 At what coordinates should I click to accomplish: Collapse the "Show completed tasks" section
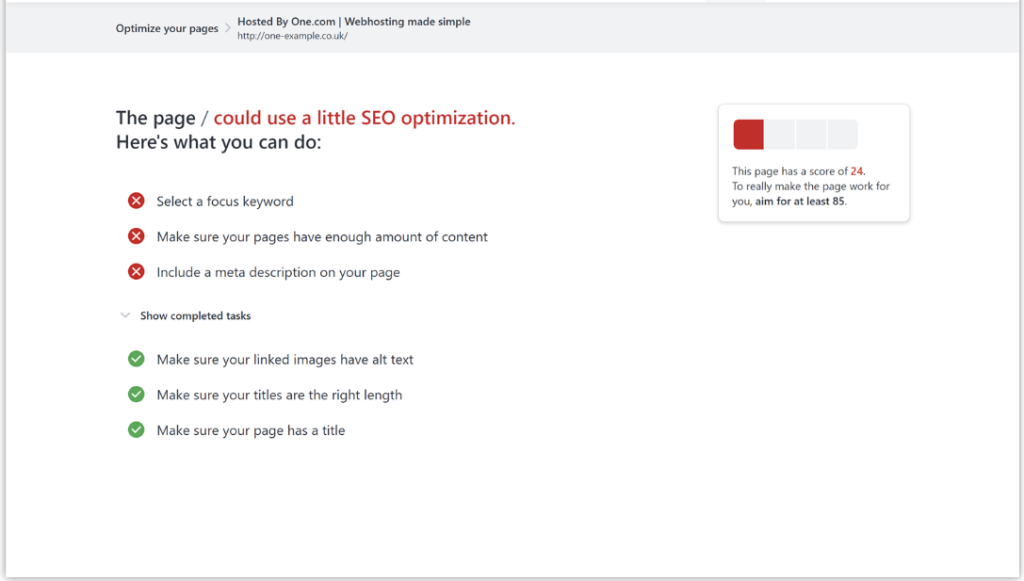click(195, 315)
